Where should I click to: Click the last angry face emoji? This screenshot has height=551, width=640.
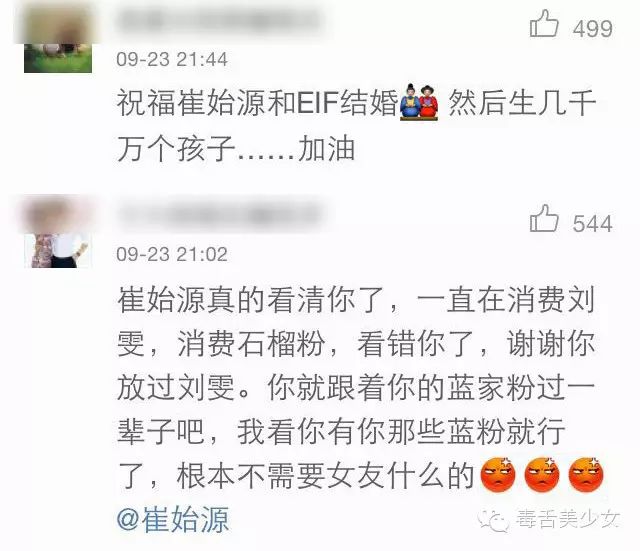(586, 475)
